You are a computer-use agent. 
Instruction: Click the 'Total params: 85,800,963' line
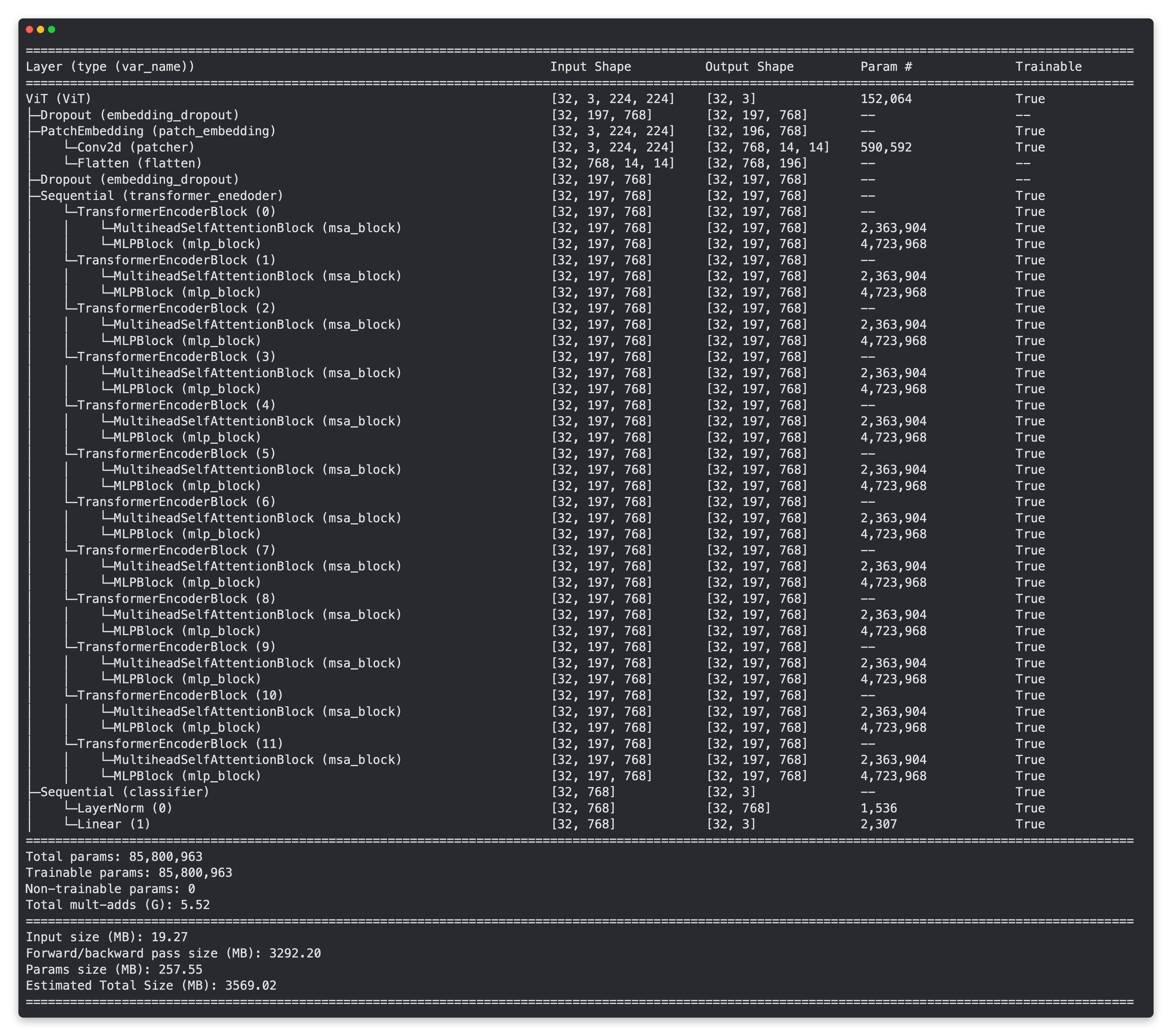coord(114,857)
